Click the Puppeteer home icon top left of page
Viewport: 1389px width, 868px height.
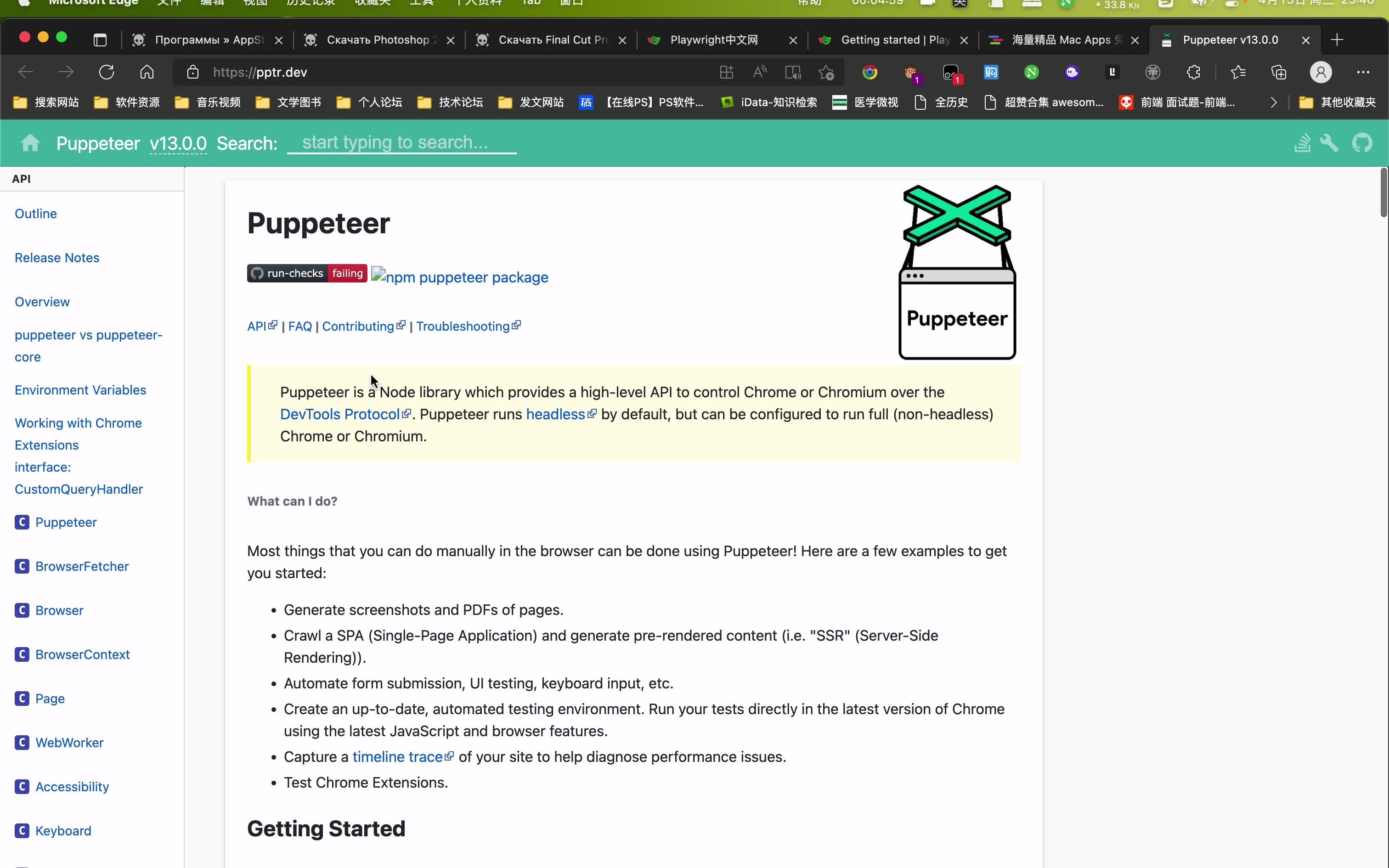pyautogui.click(x=30, y=142)
